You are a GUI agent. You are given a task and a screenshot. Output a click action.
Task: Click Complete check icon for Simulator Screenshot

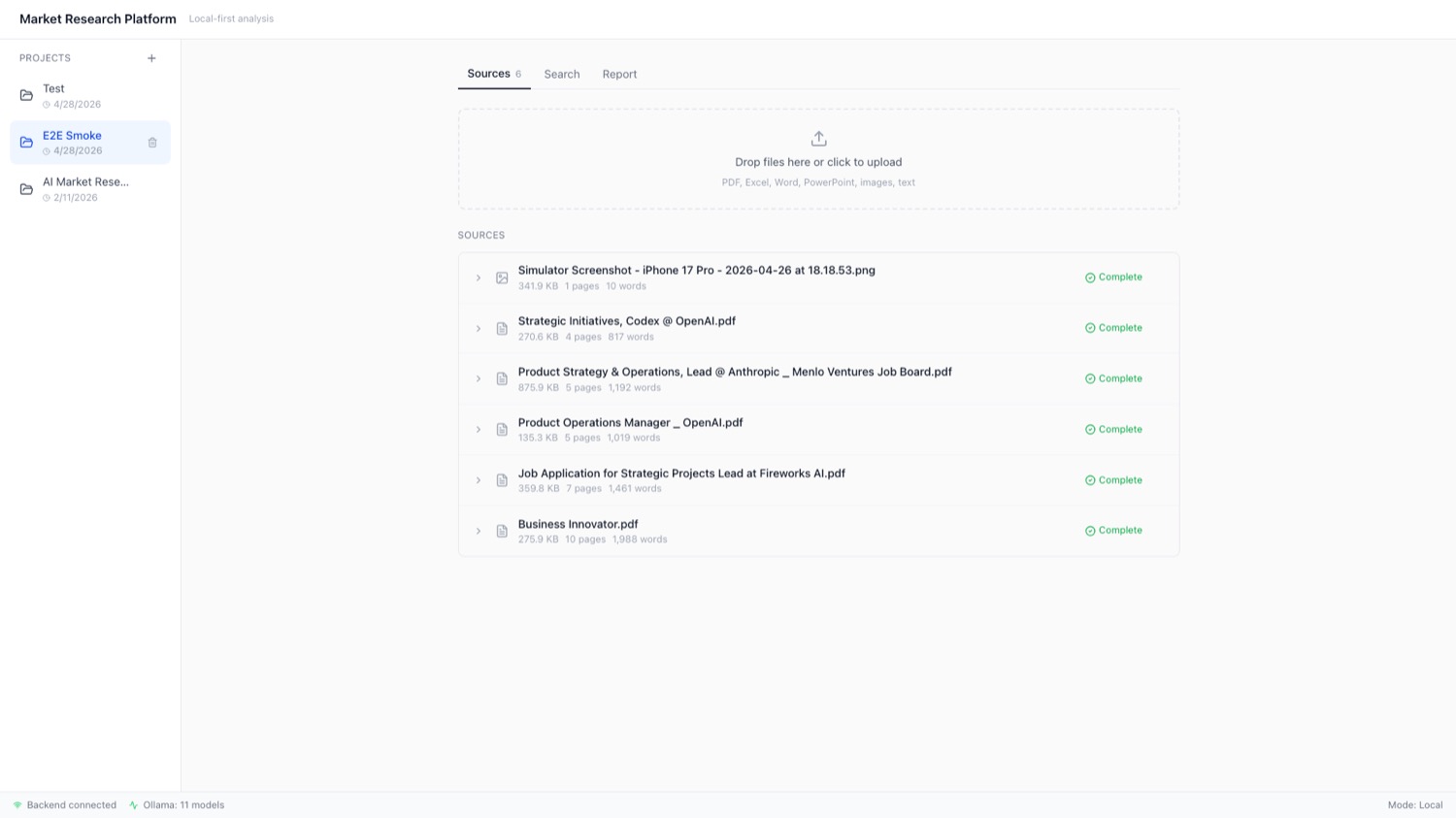coord(1090,278)
